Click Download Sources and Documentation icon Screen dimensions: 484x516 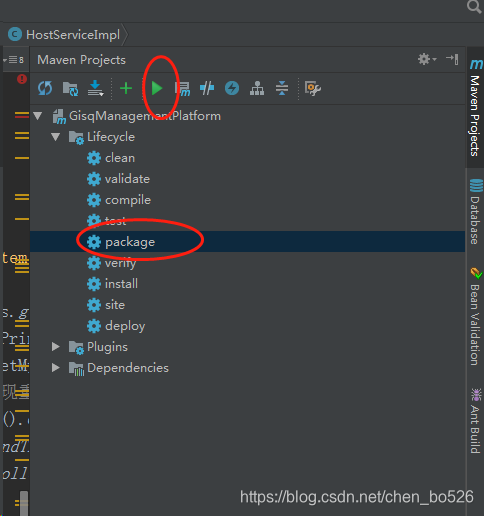(96, 88)
